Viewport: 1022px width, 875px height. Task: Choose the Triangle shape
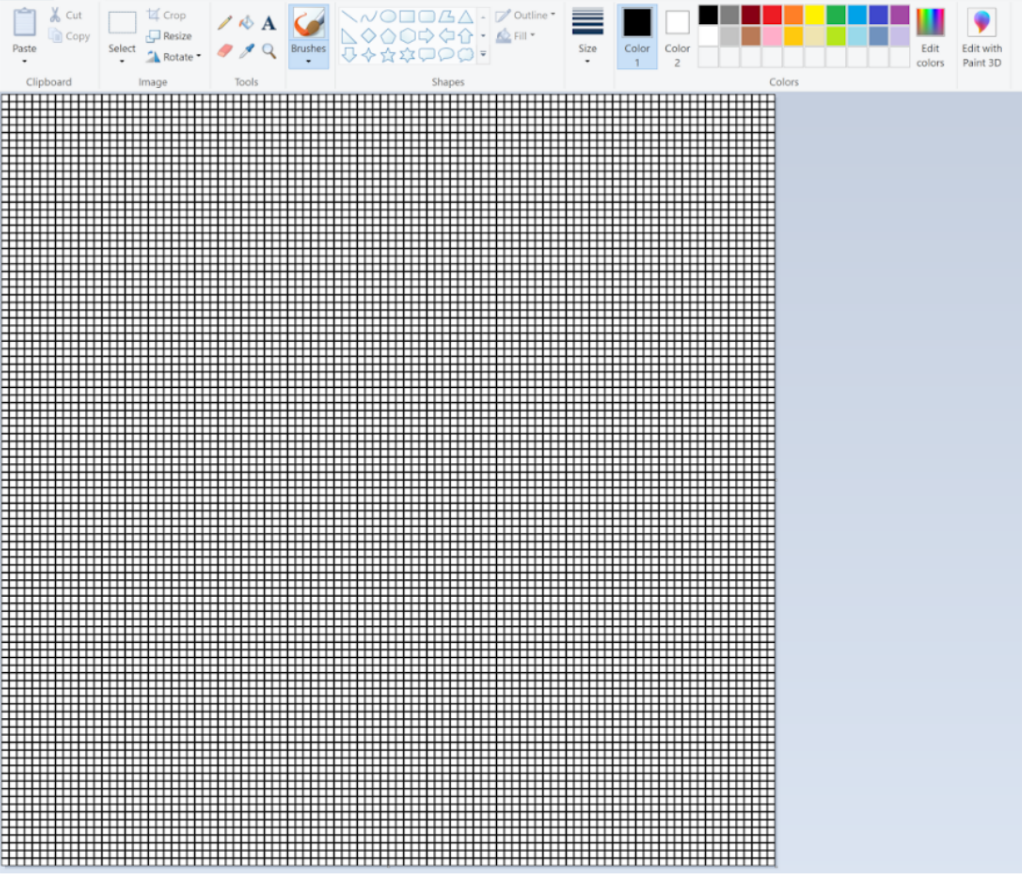coord(465,17)
